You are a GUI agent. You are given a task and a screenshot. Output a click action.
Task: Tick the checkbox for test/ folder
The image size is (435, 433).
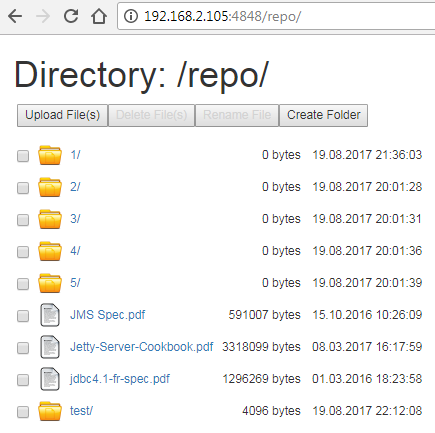[x=23, y=412]
